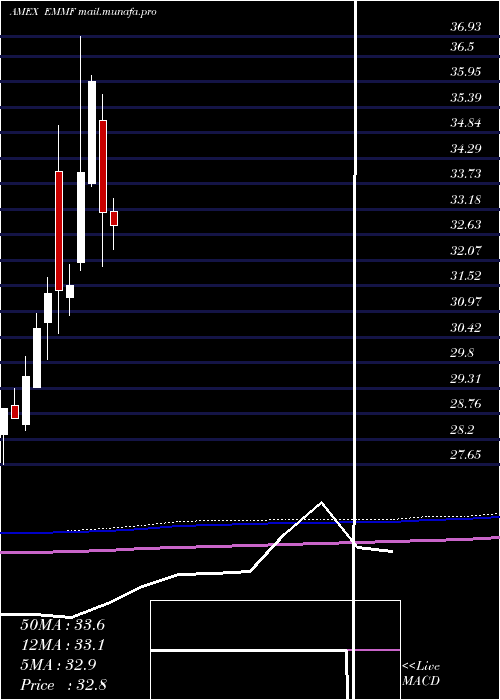Click the 50MA : 33.6 readout
This screenshot has width=500, height=700.
[x=62, y=625]
